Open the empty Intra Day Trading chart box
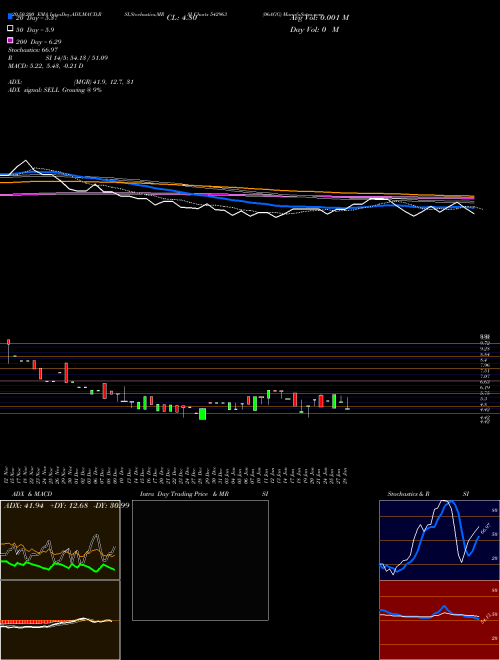Image resolution: width=500 pixels, height=660 pixels. click(200, 560)
